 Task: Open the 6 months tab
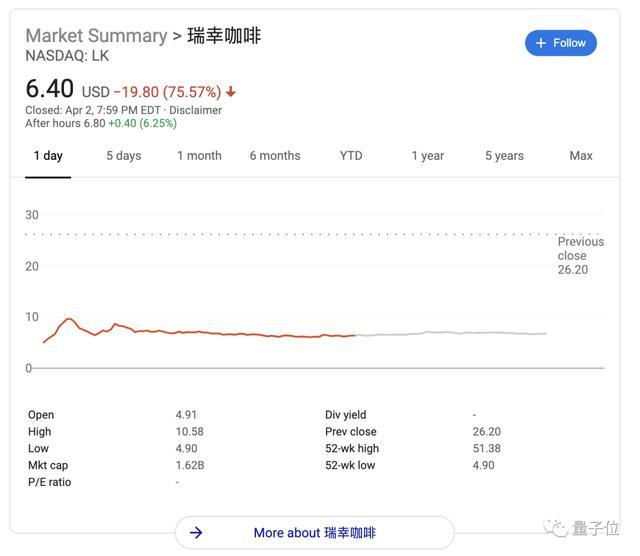[275, 156]
